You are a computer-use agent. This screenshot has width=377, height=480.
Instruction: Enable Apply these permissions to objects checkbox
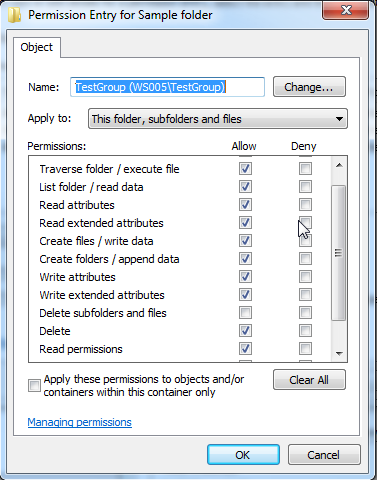click(34, 386)
